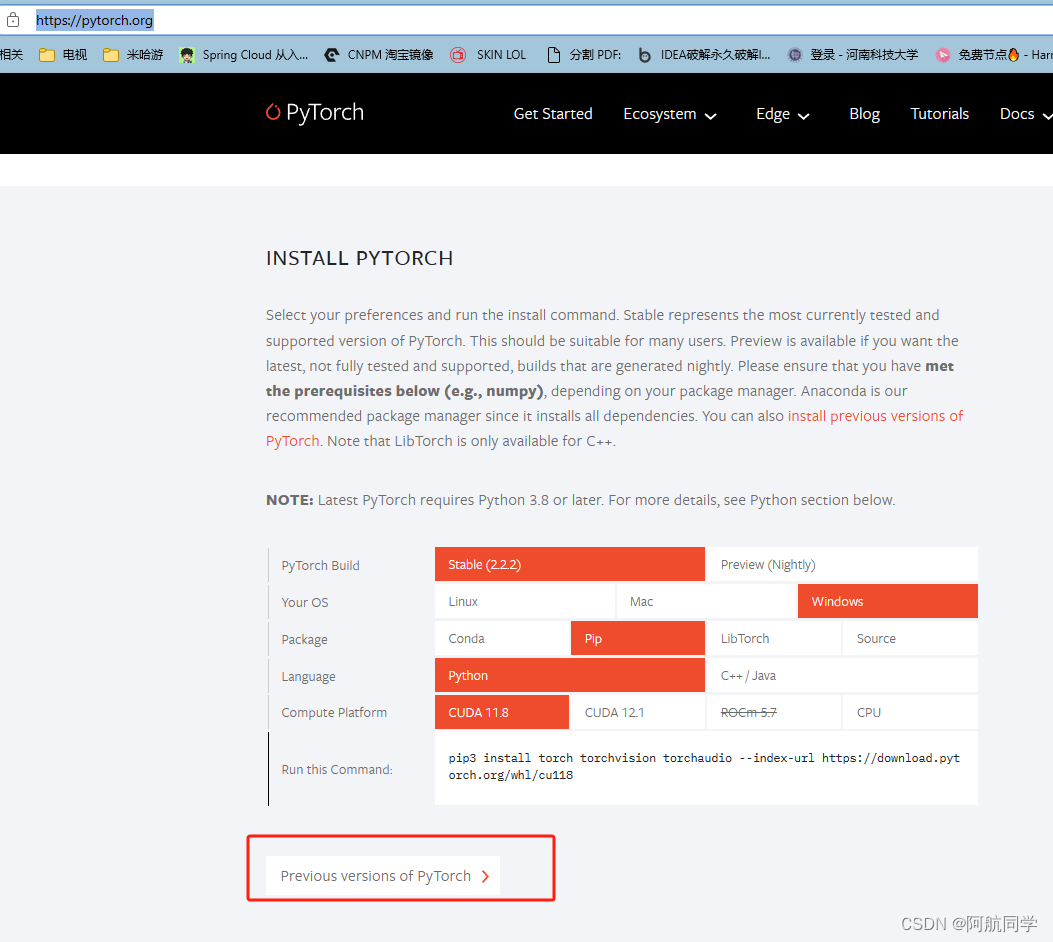Open the Tutorials nav item
Viewport: 1053px width, 942px height.
tap(940, 113)
